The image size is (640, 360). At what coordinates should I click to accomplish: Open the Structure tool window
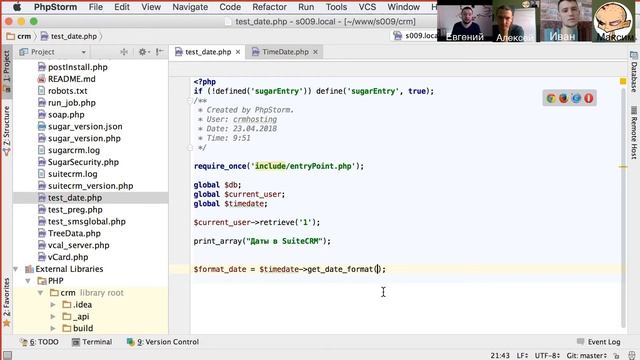7,131
